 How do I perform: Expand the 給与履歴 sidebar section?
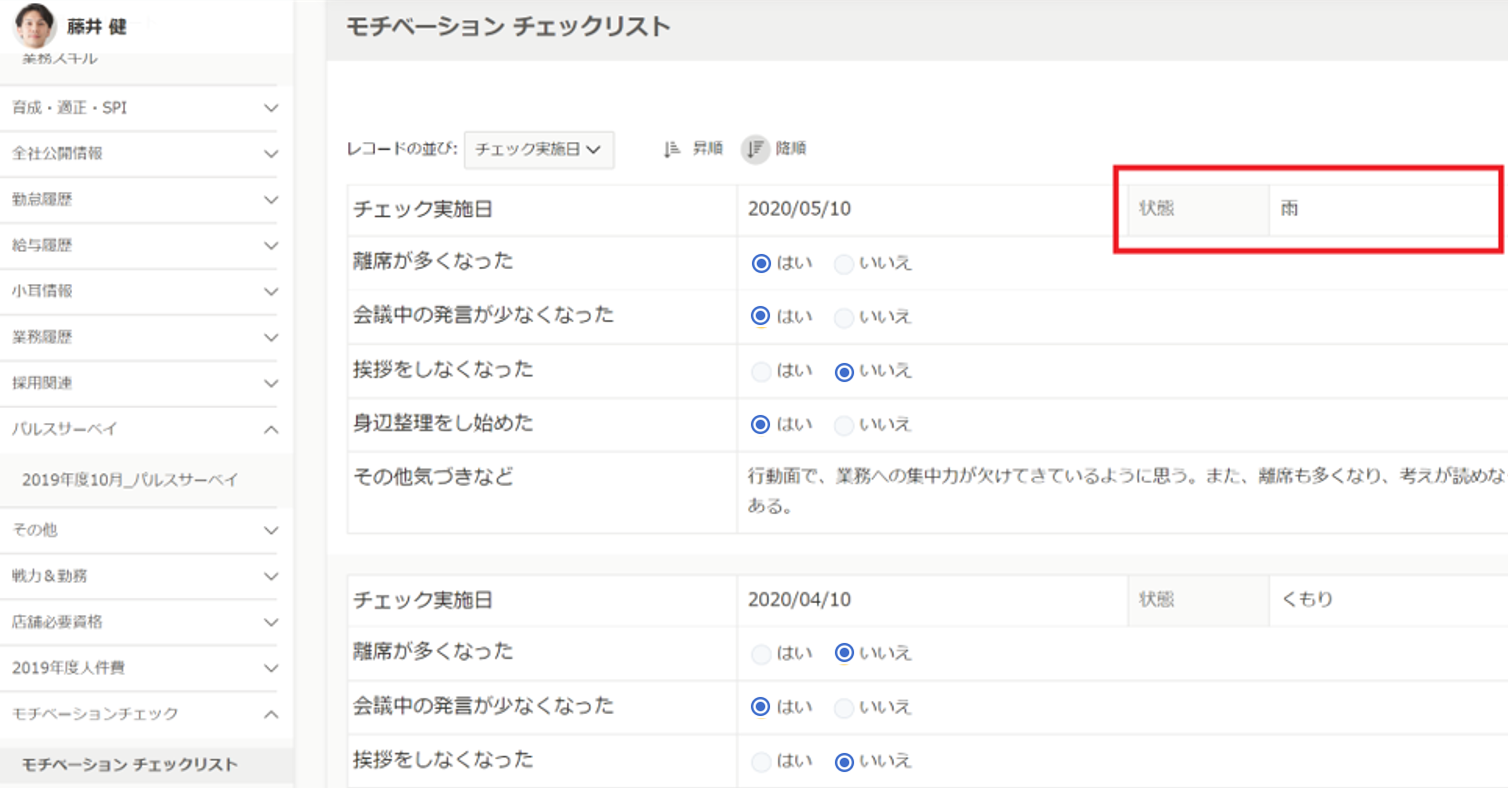point(270,246)
